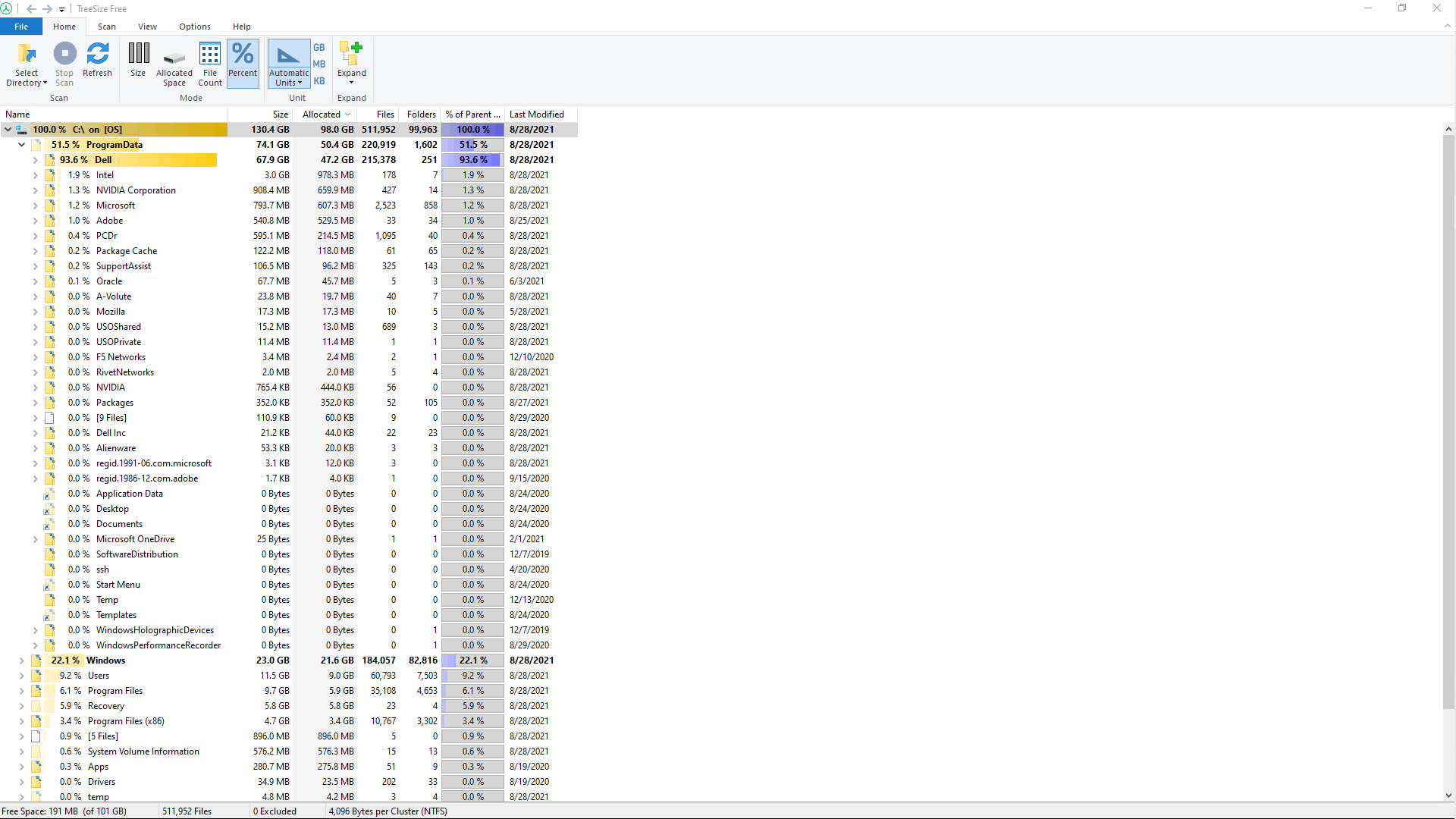1456x819 pixels.
Task: Click the Microsoft folder icon
Action: click(x=50, y=206)
